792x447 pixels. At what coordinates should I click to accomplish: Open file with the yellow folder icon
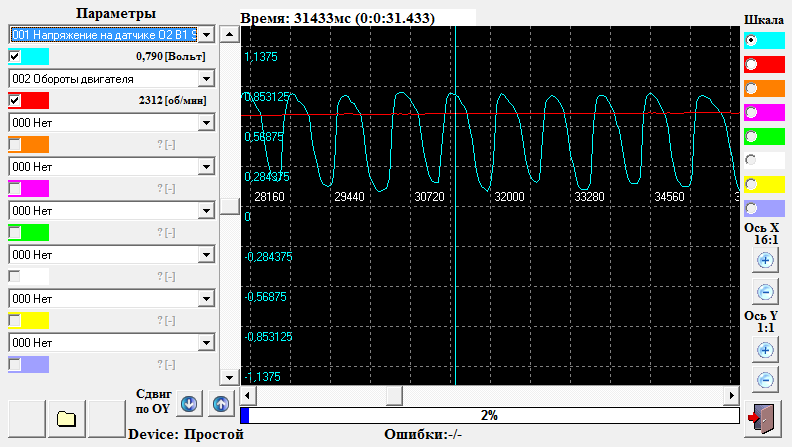[x=67, y=419]
